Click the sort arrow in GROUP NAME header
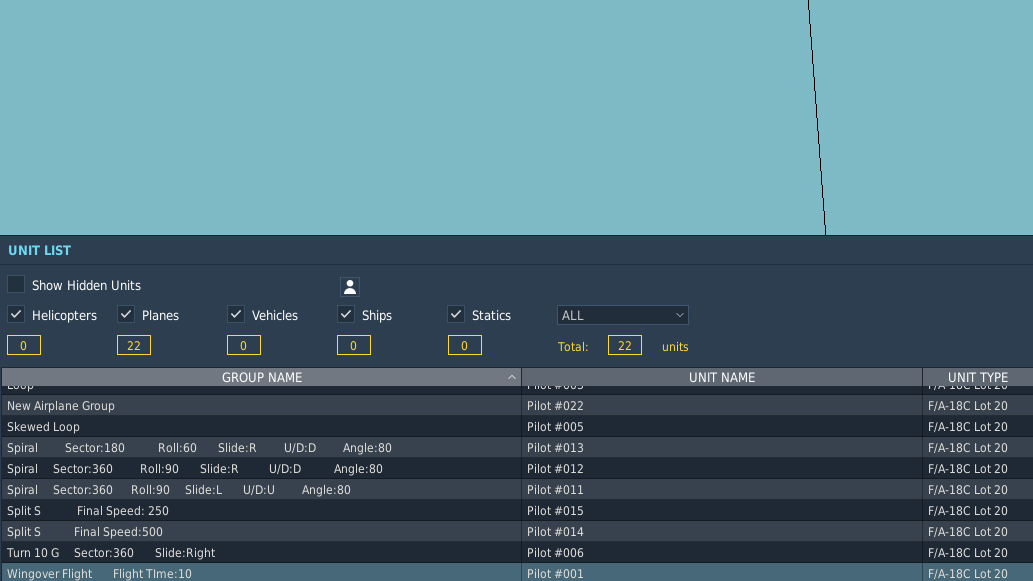Image resolution: width=1033 pixels, height=581 pixels. [512, 378]
